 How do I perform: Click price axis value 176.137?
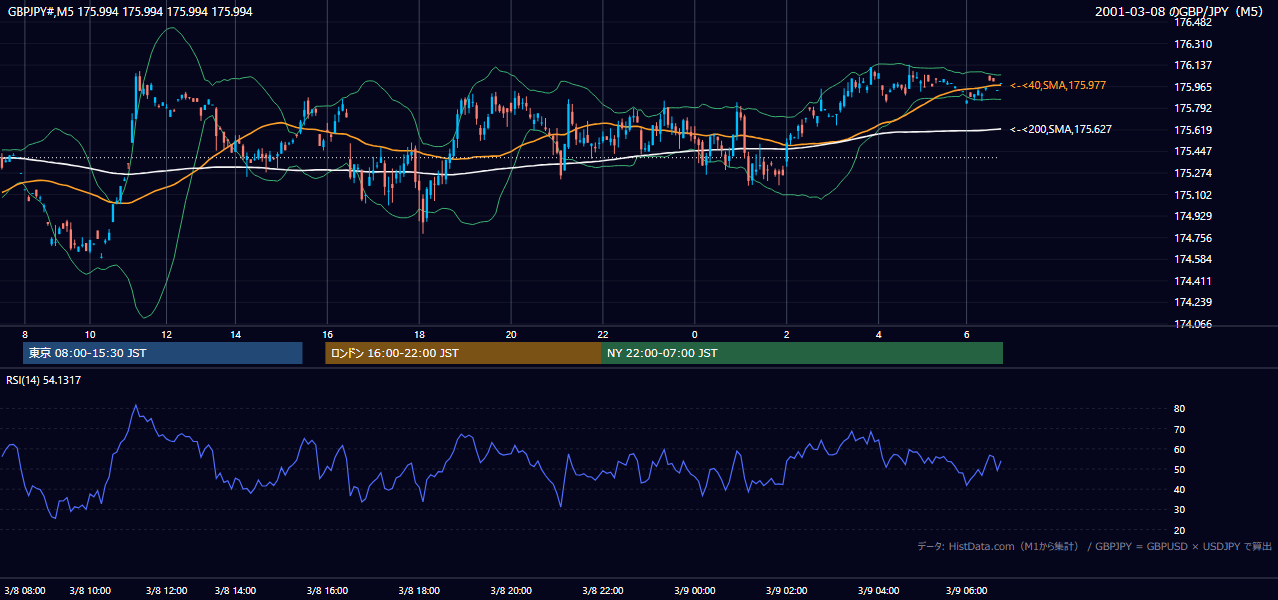[1192, 65]
